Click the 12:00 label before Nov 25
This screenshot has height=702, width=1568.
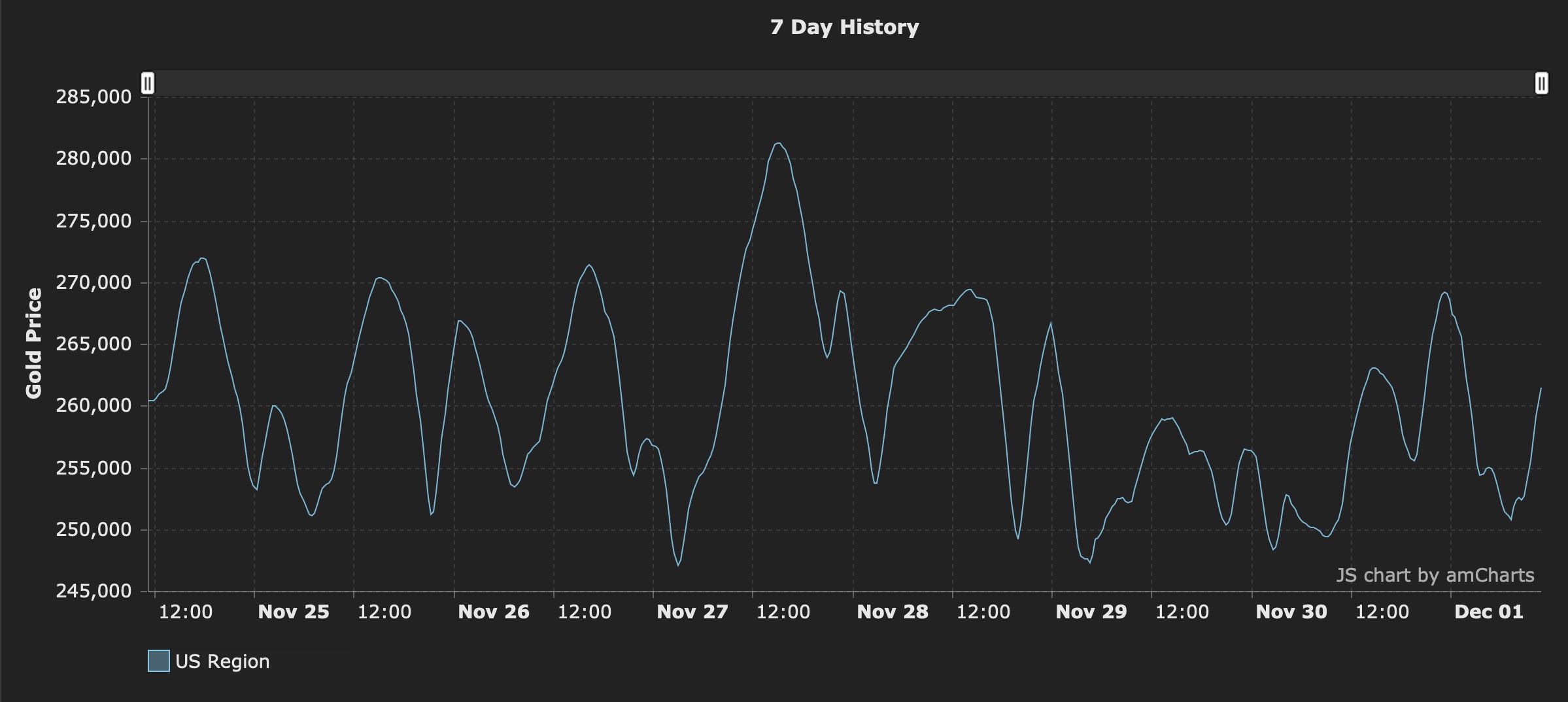click(x=186, y=612)
